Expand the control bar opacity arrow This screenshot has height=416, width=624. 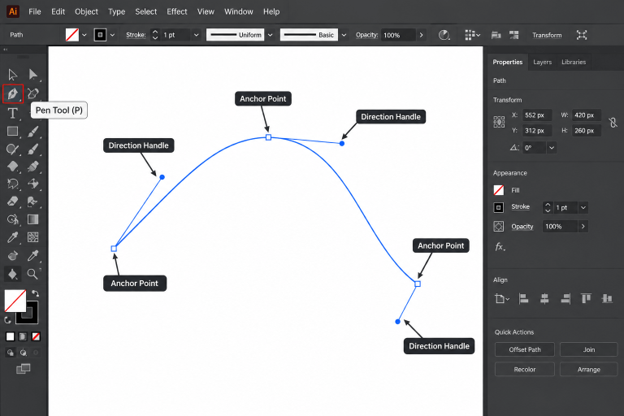coord(421,35)
